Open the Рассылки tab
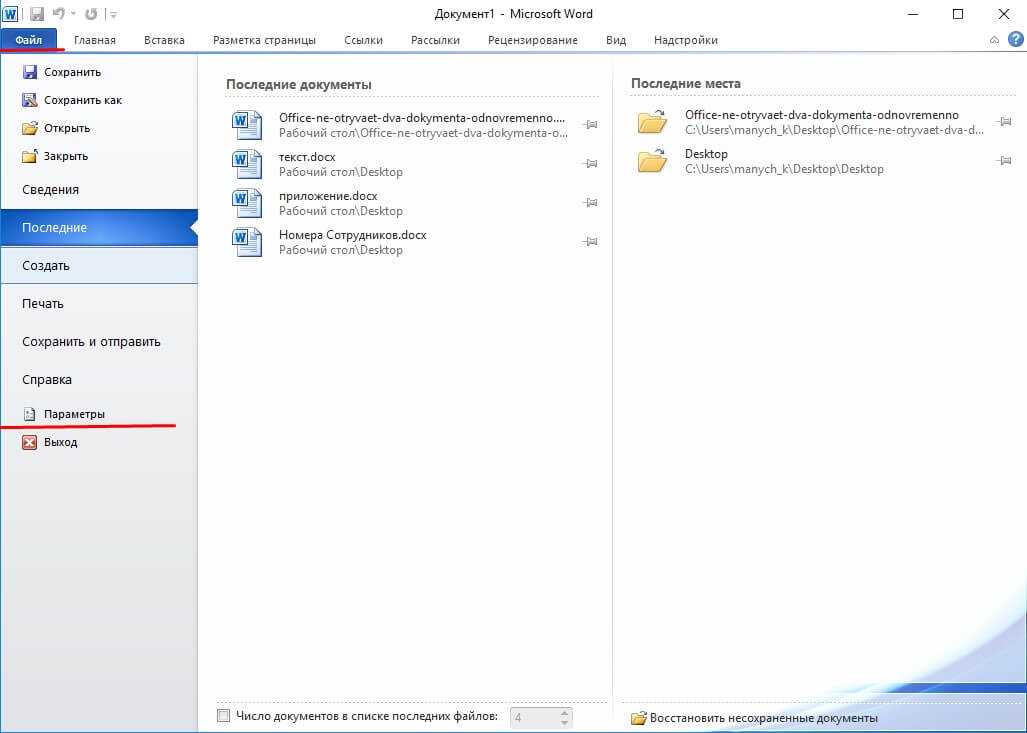The width and height of the screenshot is (1027, 733). (x=435, y=40)
